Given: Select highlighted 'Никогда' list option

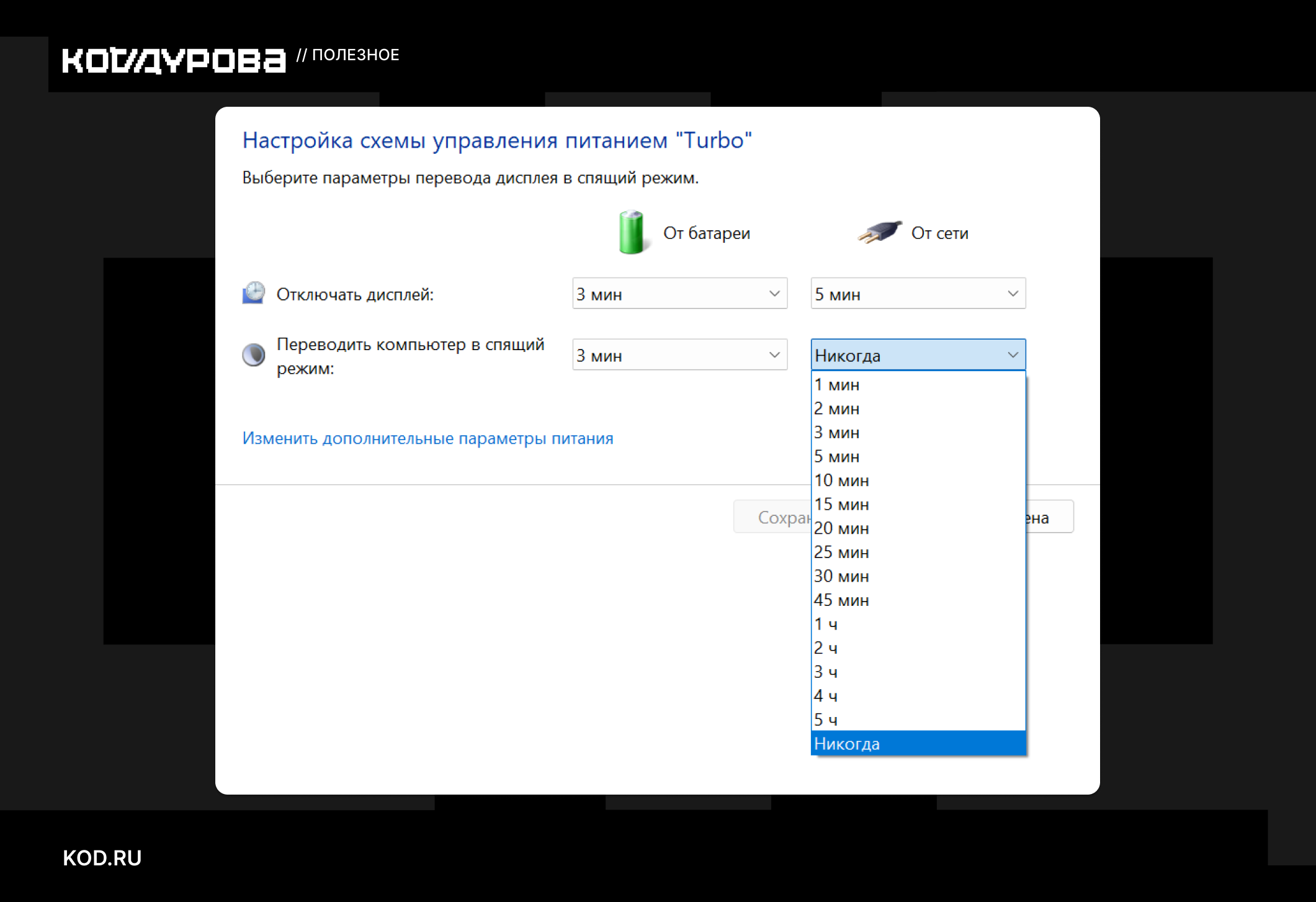Looking at the screenshot, I should (918, 744).
